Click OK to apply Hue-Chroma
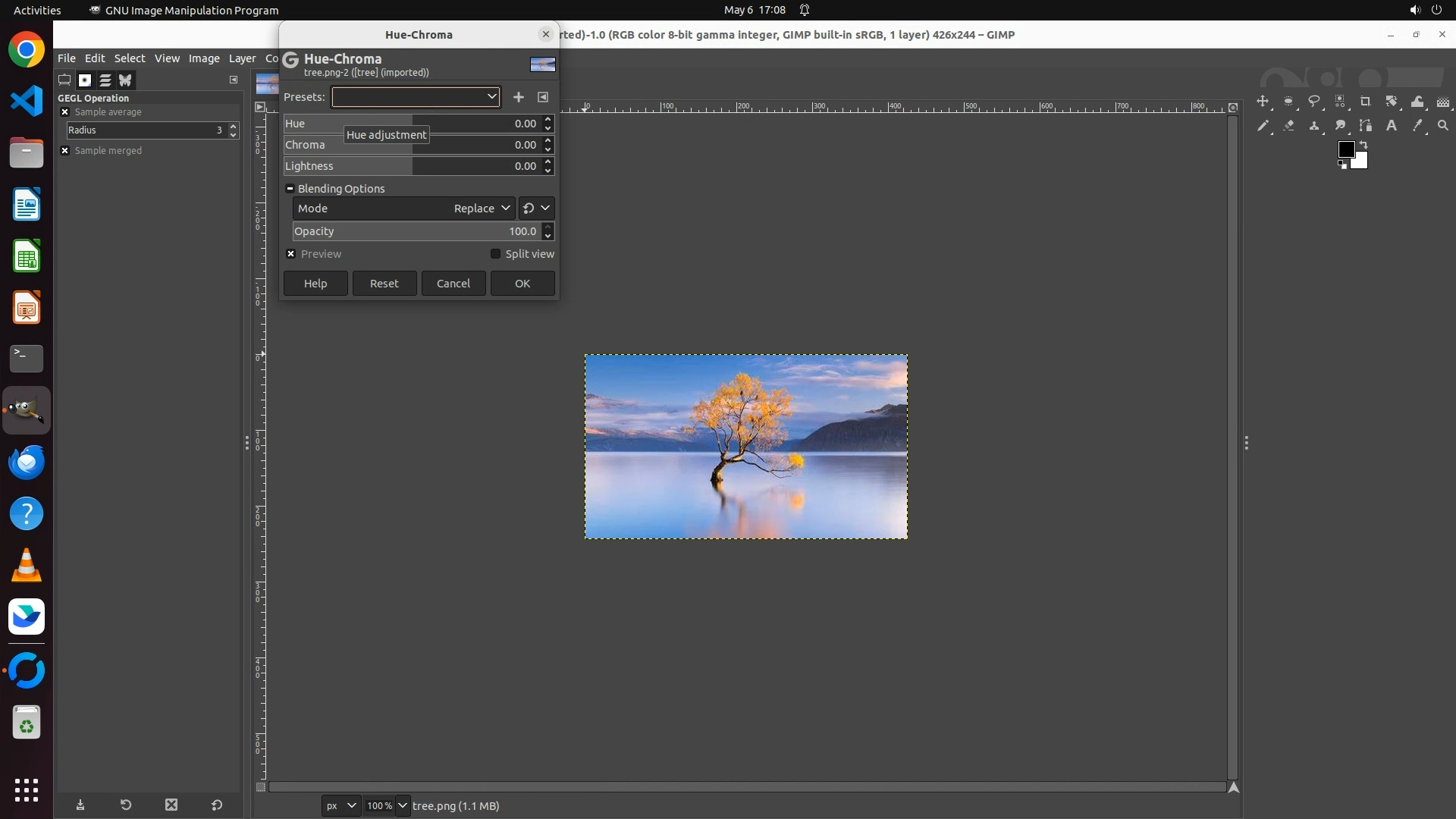 point(522,284)
